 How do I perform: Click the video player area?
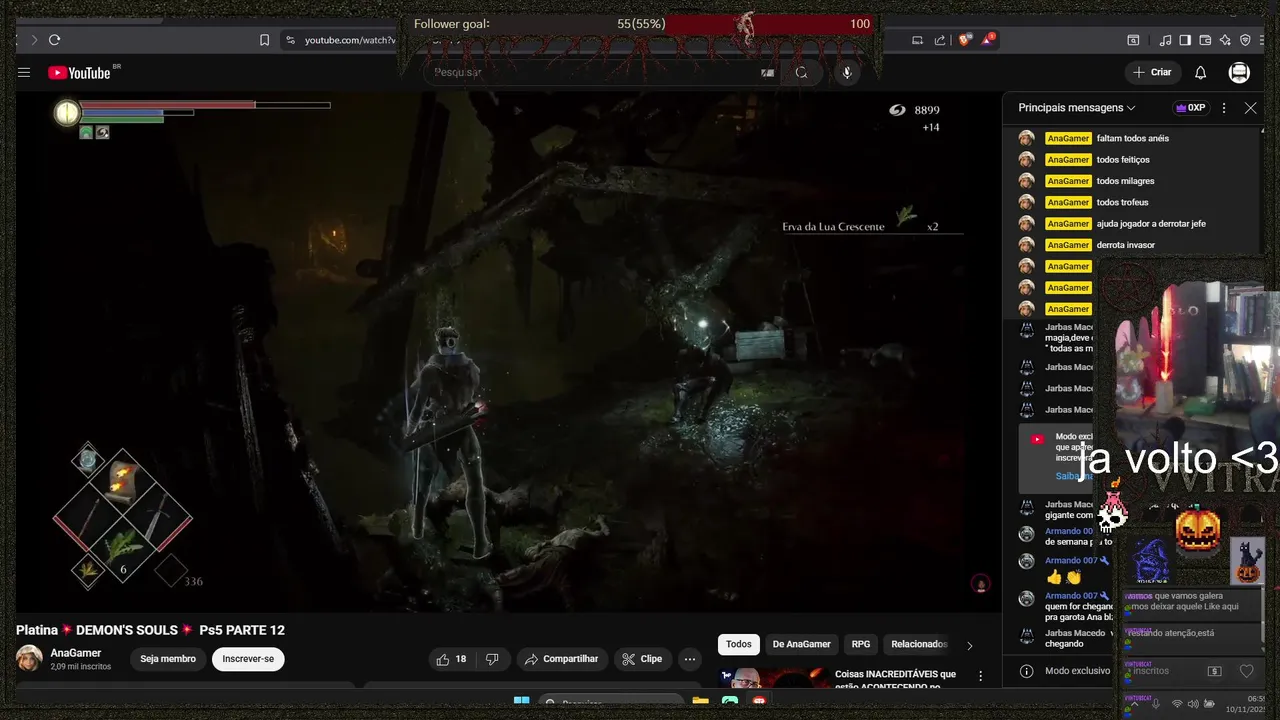click(x=508, y=352)
